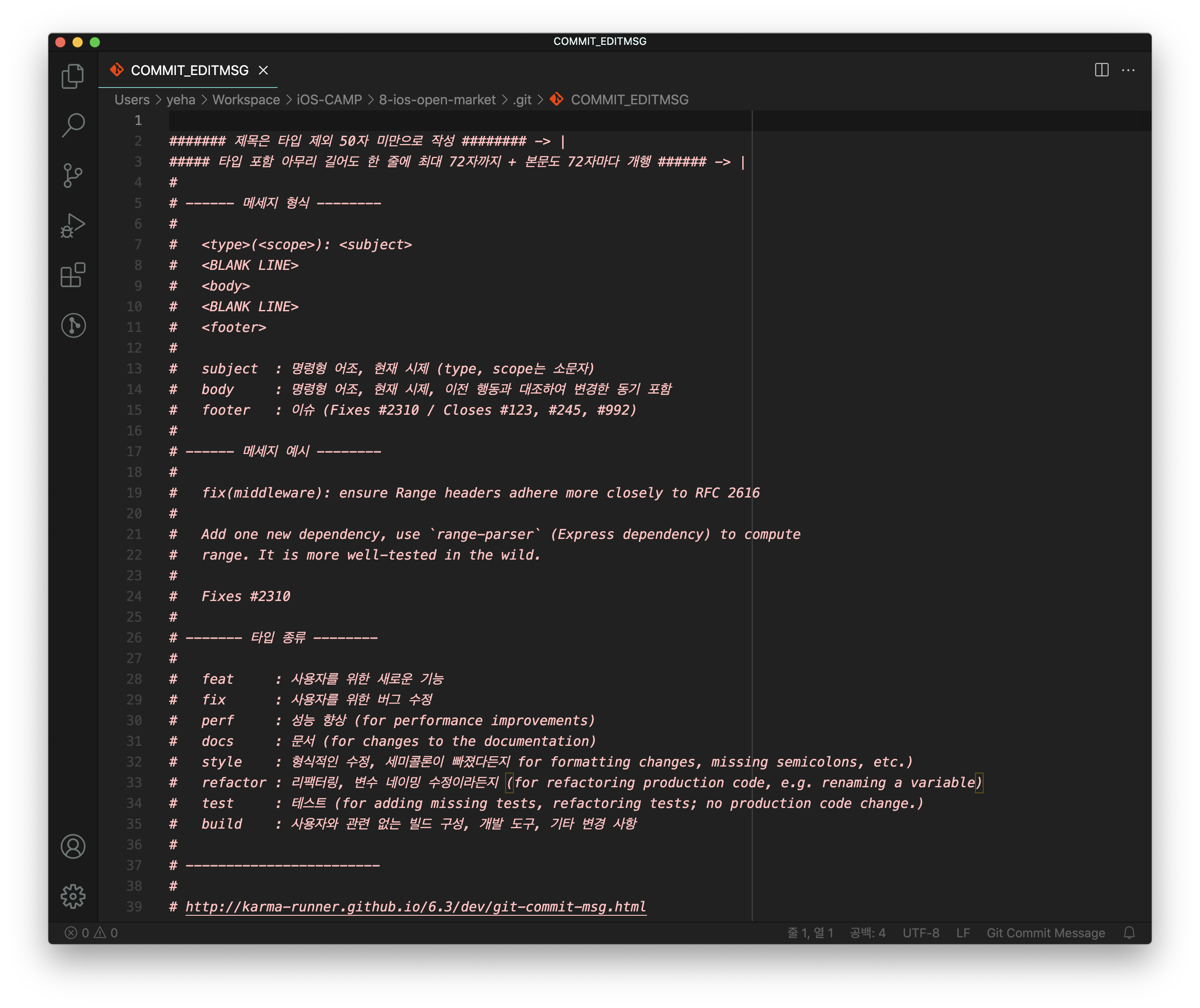Close the COMMIT_EDITMSG tab
The height and width of the screenshot is (1008, 1200).
click(263, 70)
